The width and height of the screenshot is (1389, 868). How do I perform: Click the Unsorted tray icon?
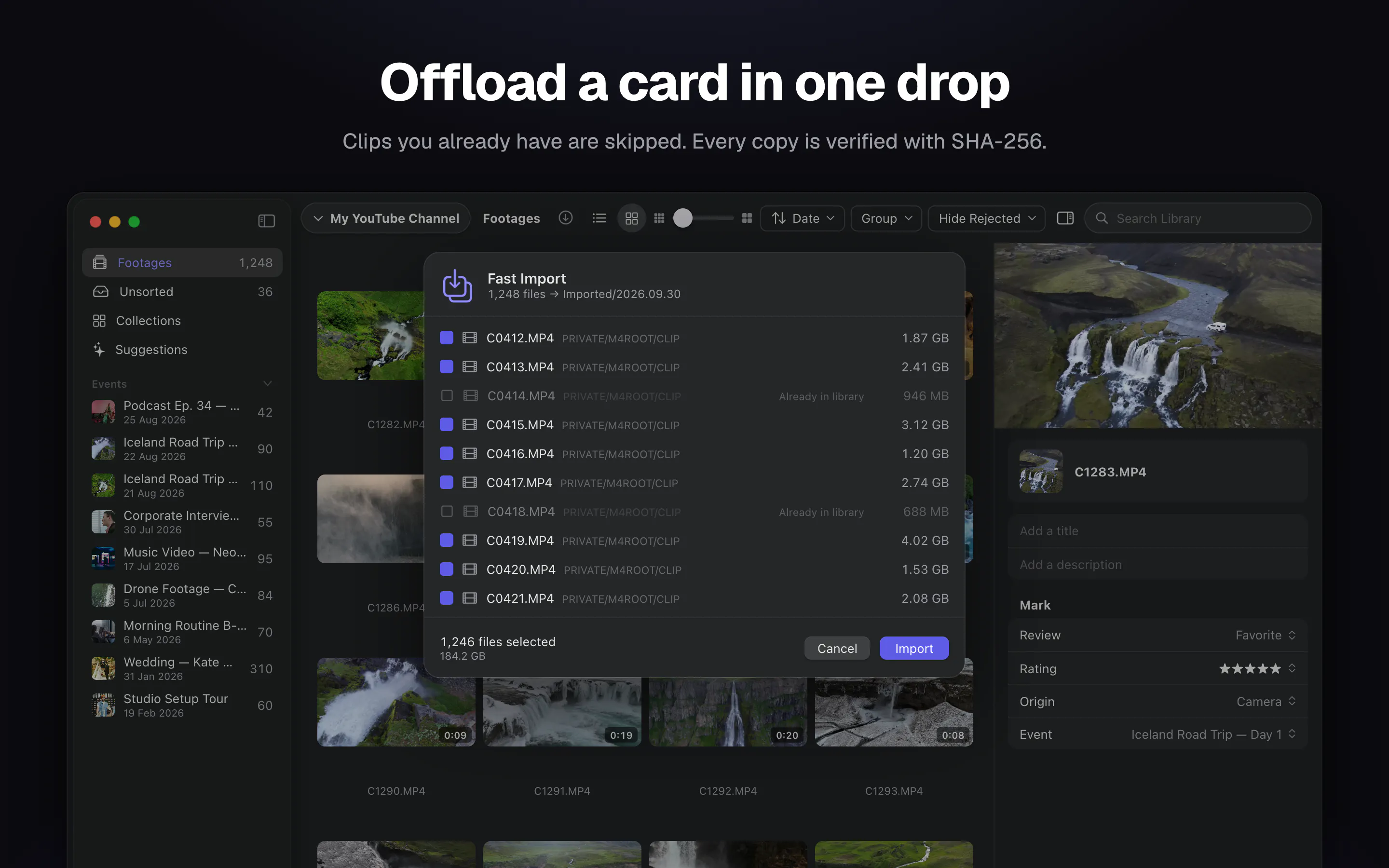100,292
